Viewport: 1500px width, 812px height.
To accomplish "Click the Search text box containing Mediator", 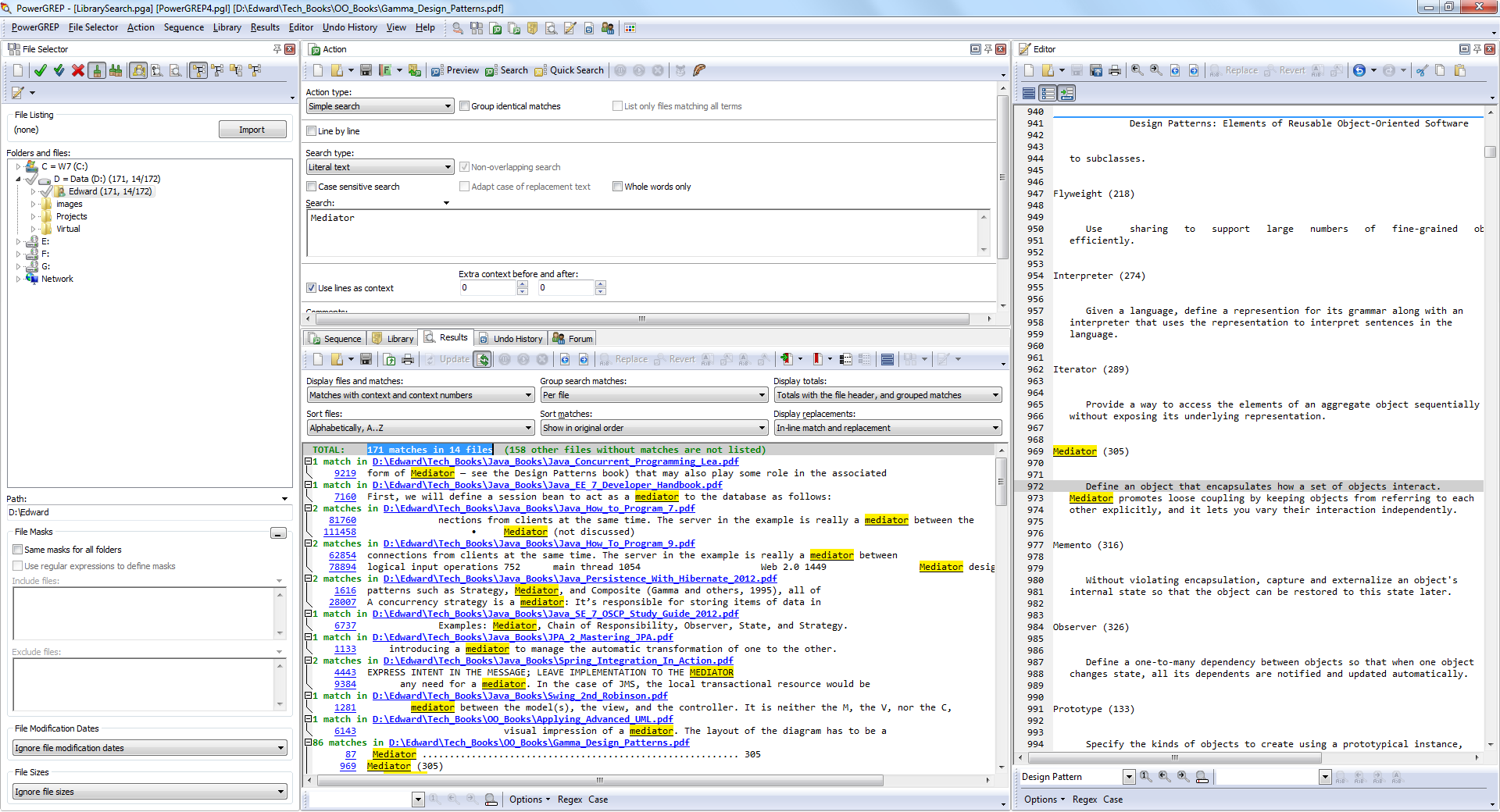I will [x=642, y=233].
